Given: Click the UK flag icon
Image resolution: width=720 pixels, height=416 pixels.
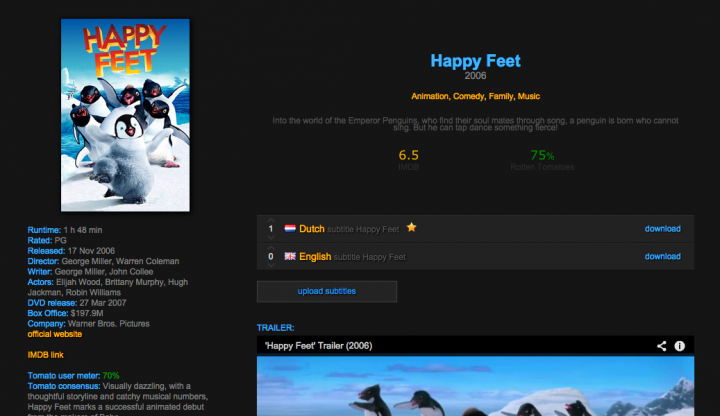Looking at the screenshot, I should click(290, 256).
